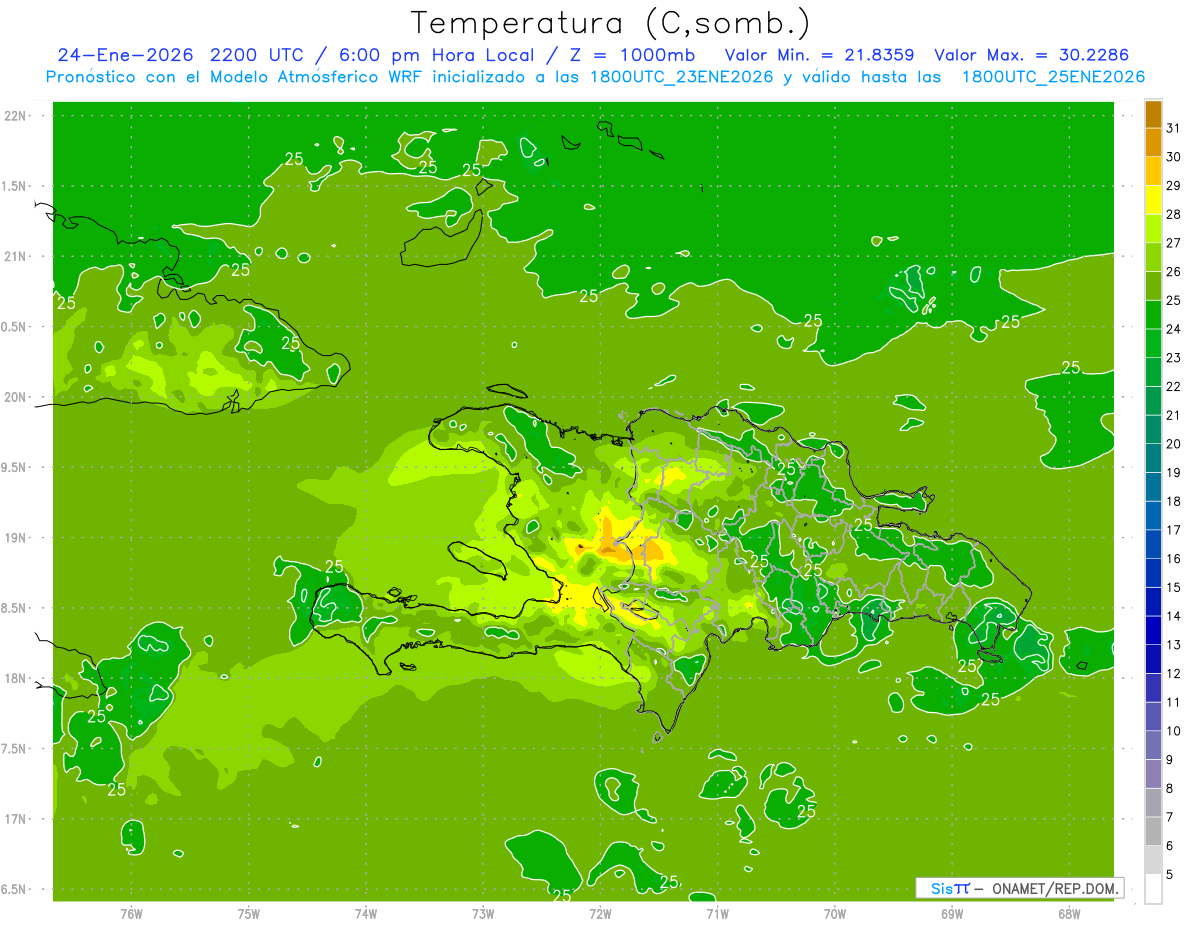Image resolution: width=1200 pixels, height=927 pixels.
Task: Click the '74W' longitude label
Action: point(366,913)
